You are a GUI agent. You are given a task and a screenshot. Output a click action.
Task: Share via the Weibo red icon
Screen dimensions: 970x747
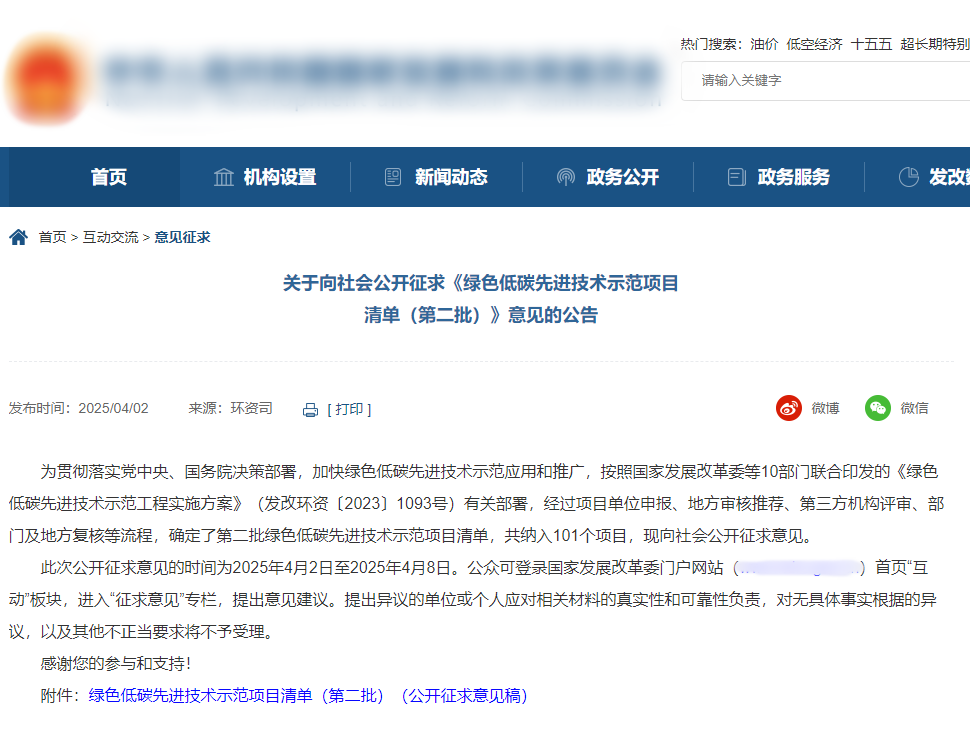point(789,408)
